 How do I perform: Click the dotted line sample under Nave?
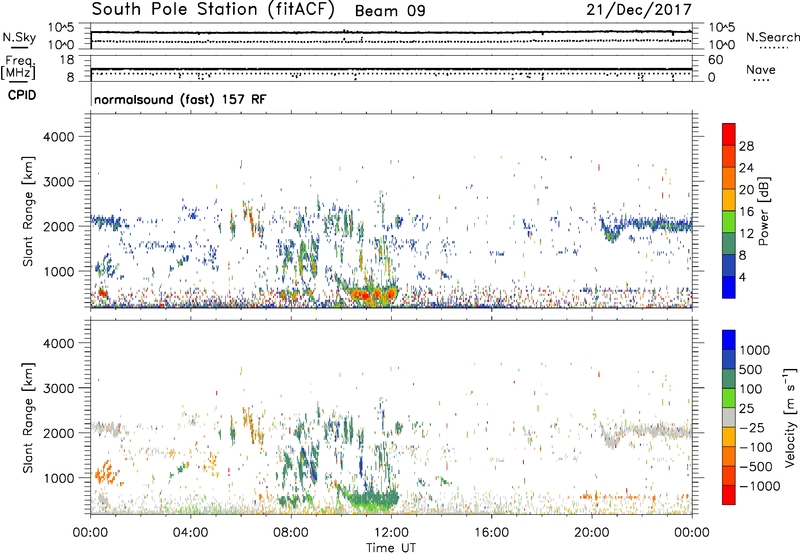click(762, 80)
